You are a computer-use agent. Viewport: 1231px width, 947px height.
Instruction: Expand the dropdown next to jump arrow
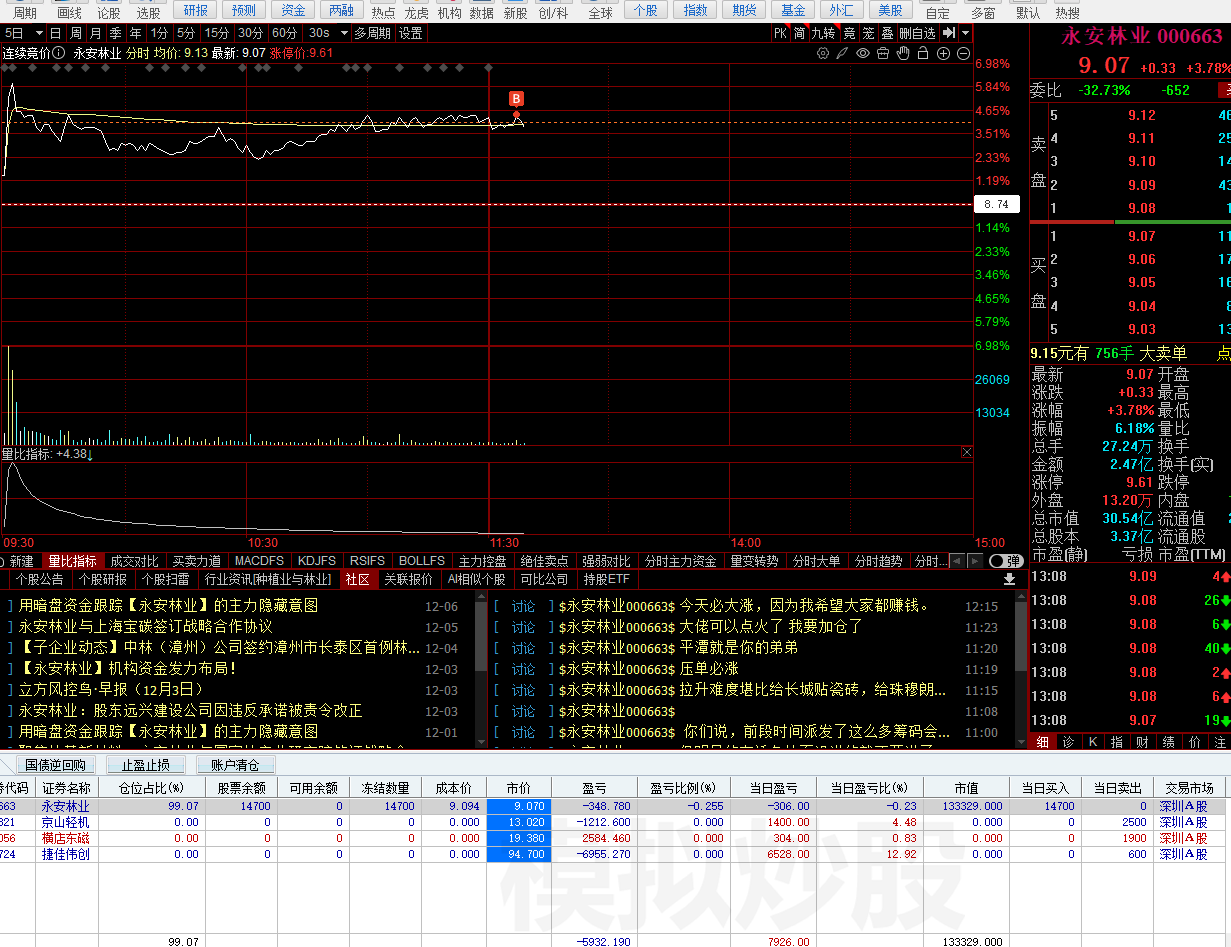coord(965,33)
